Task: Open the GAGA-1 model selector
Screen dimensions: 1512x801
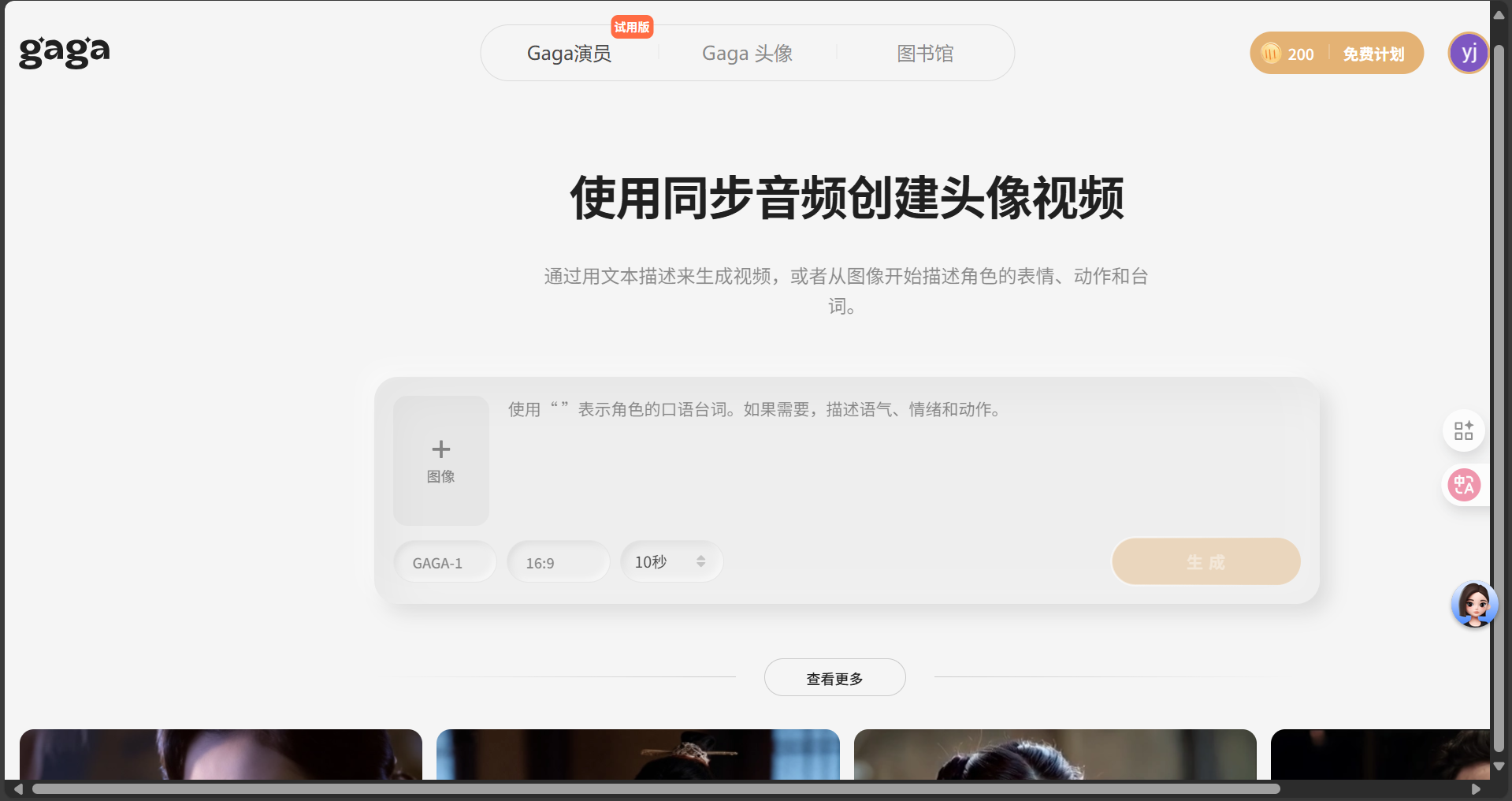Action: coord(445,562)
